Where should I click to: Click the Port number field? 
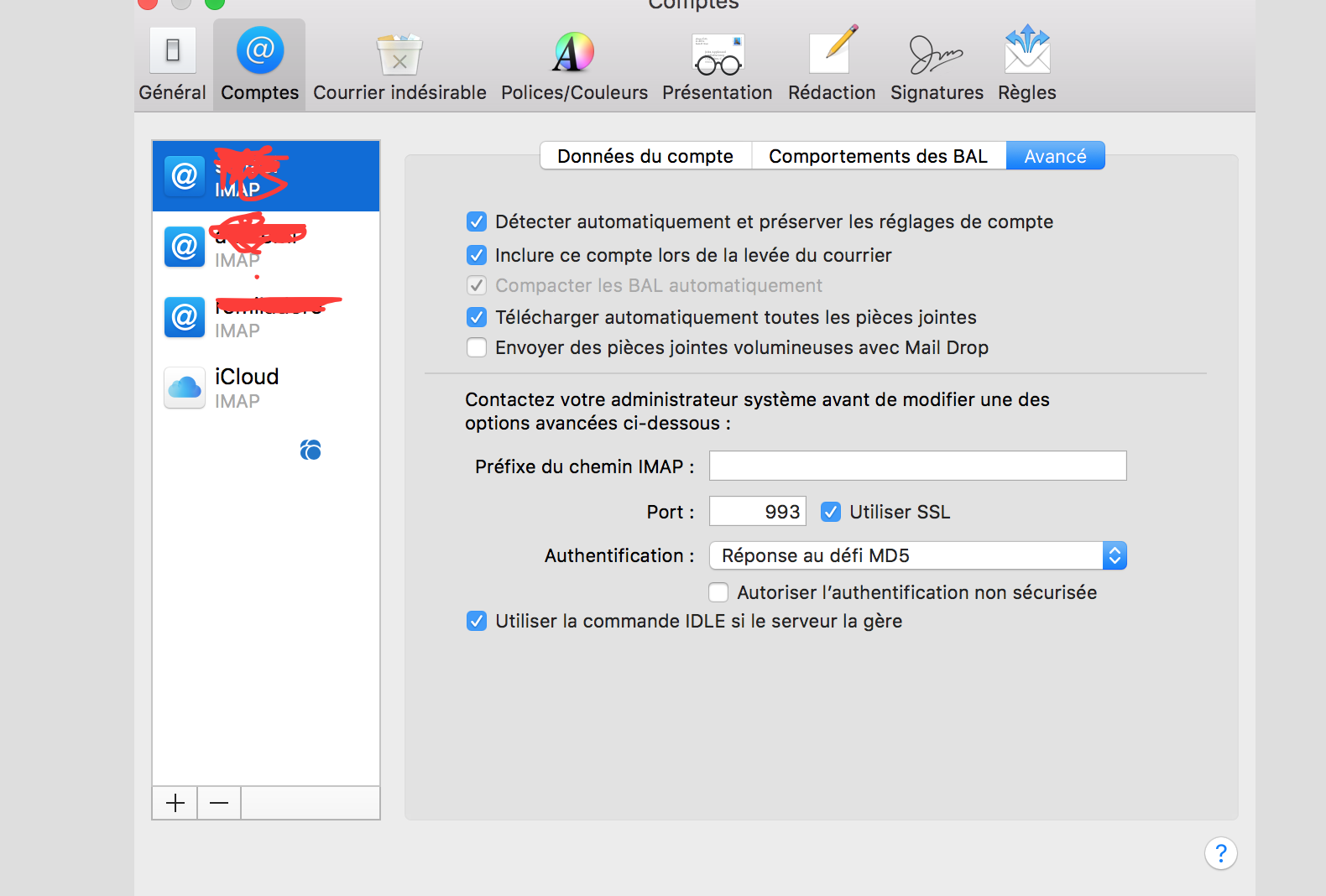pyautogui.click(x=757, y=512)
